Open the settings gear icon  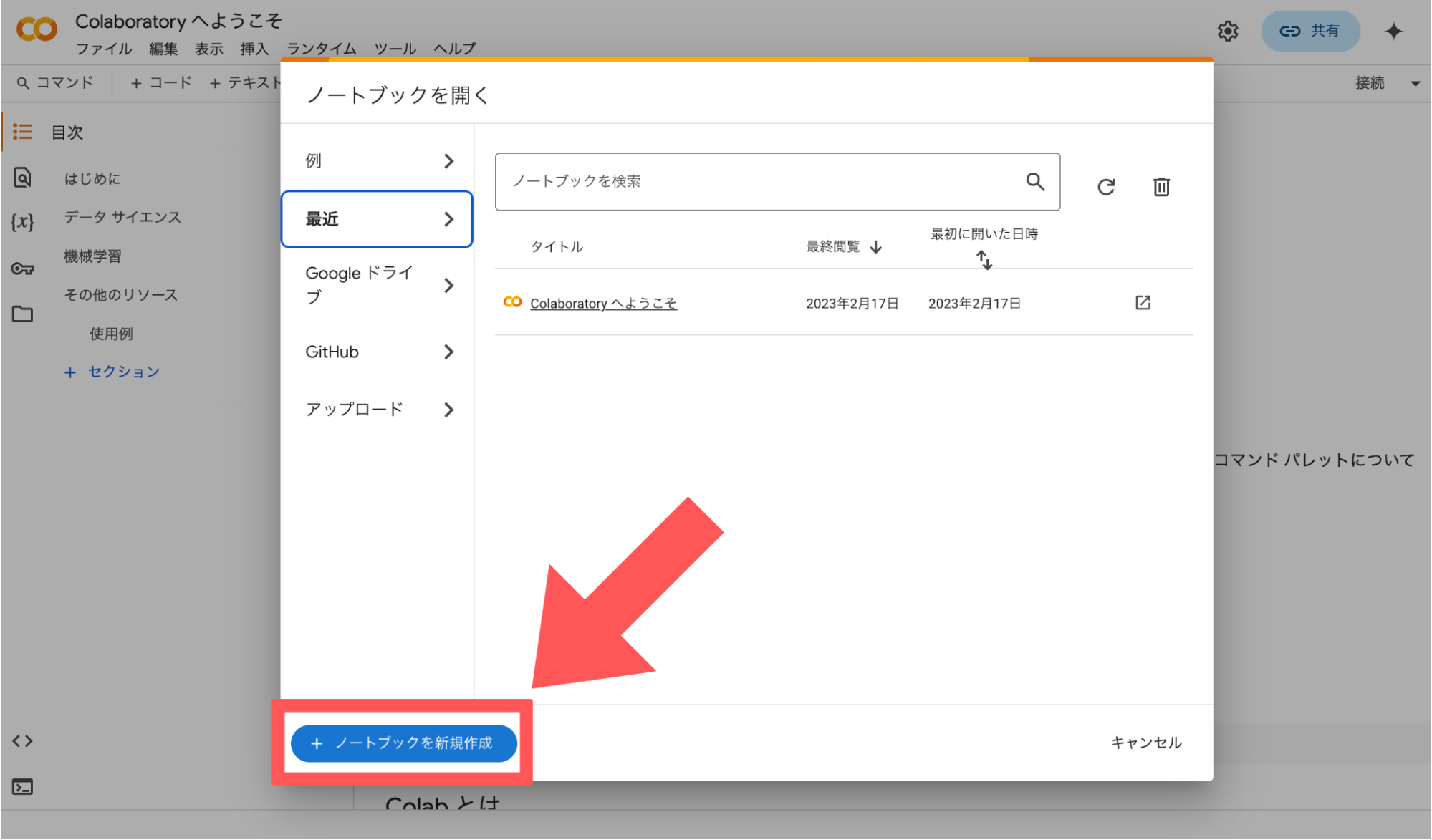point(1228,31)
